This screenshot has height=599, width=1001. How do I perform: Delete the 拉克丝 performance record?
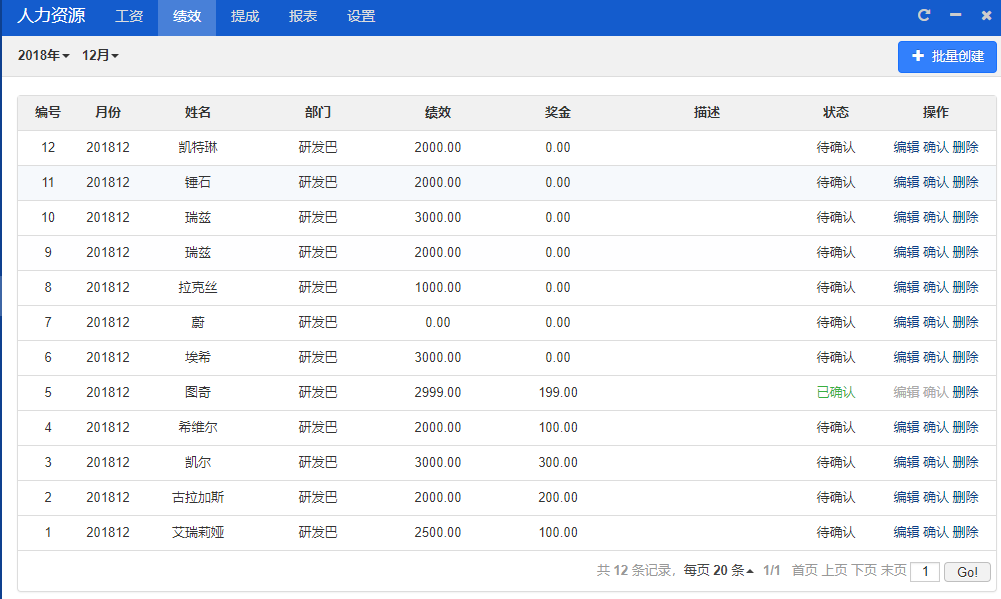click(965, 288)
